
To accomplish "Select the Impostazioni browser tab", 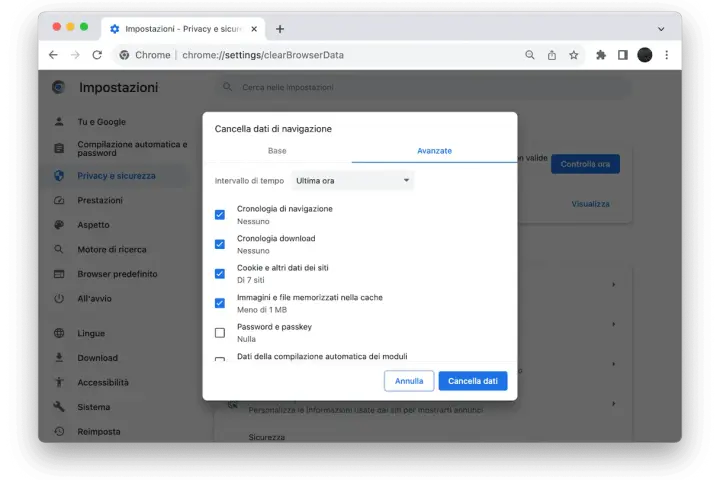I will pyautogui.click(x=182, y=29).
